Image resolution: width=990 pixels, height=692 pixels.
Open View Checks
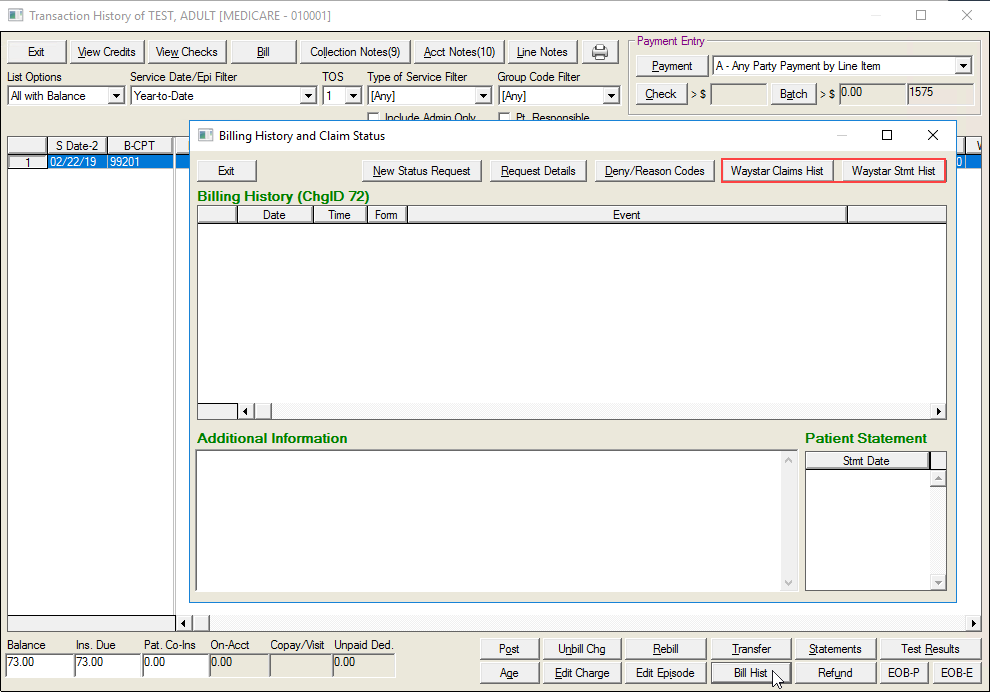pos(187,52)
